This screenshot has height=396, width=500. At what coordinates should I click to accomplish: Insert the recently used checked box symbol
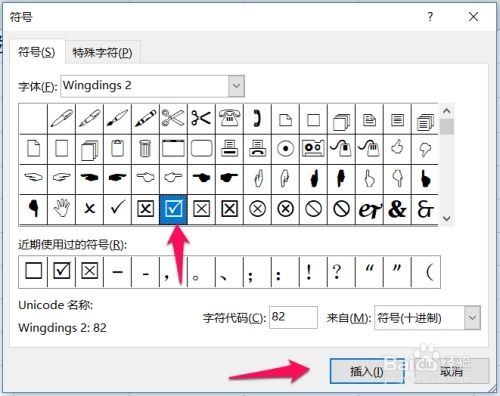click(62, 271)
